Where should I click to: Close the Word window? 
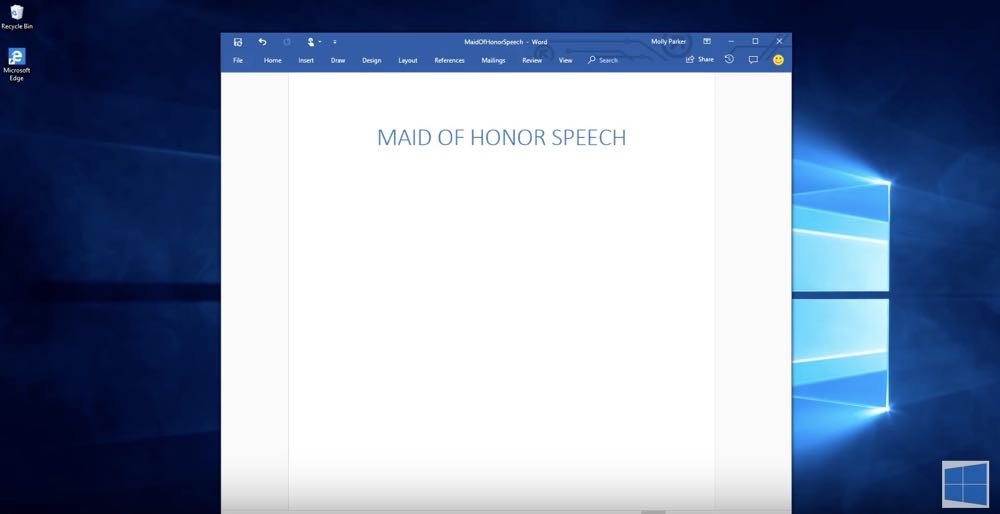[x=779, y=41]
